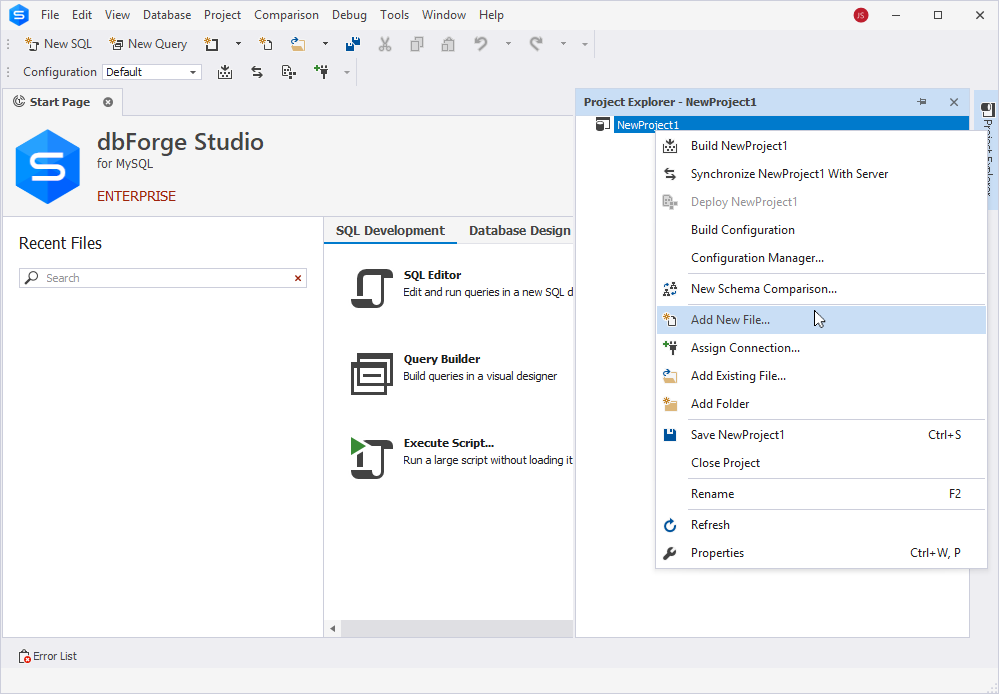
Task: Click the Build Project toolbar icon
Action: click(225, 72)
